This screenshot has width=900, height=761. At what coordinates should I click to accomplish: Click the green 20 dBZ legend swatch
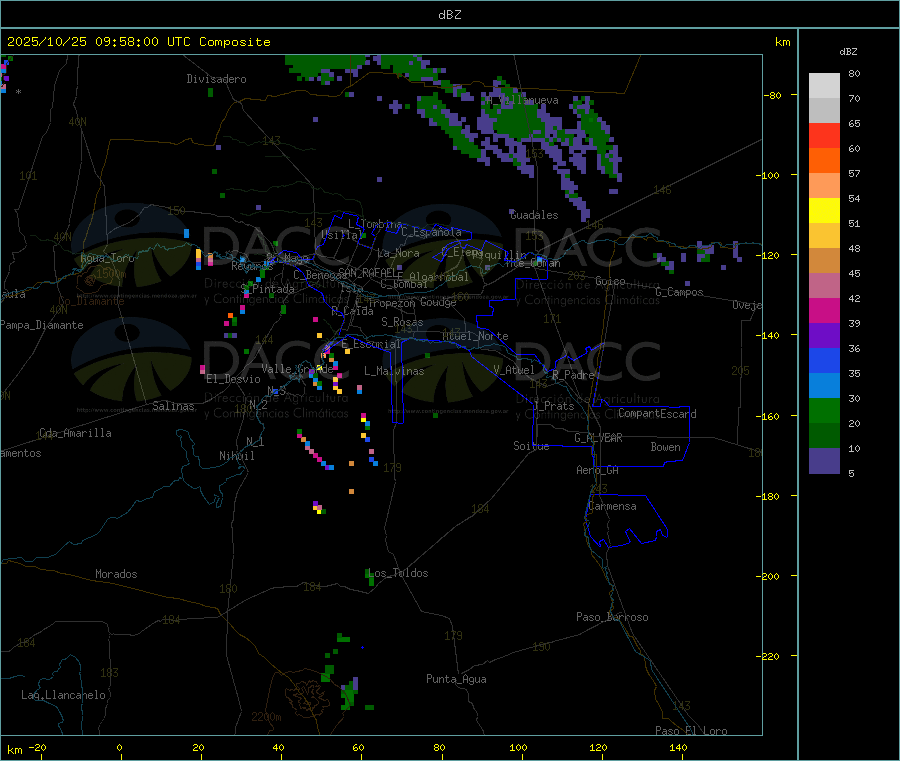(824, 410)
